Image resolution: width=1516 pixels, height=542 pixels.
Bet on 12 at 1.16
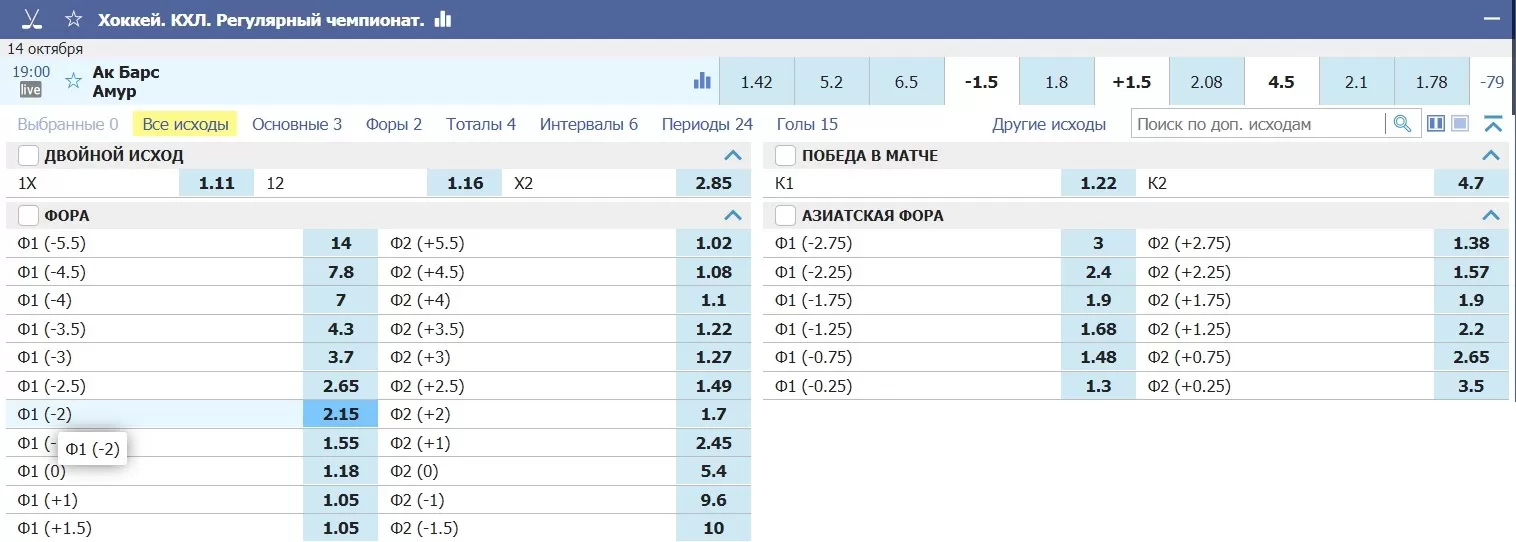[465, 183]
